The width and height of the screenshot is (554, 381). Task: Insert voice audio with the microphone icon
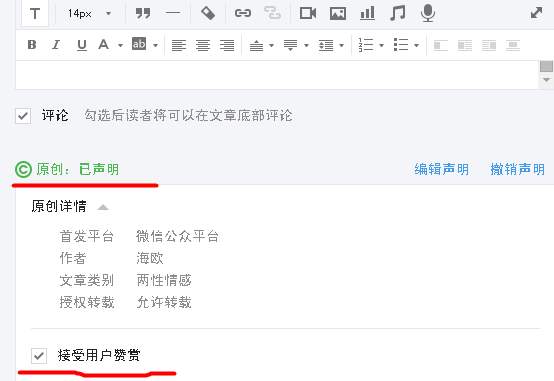click(x=428, y=13)
